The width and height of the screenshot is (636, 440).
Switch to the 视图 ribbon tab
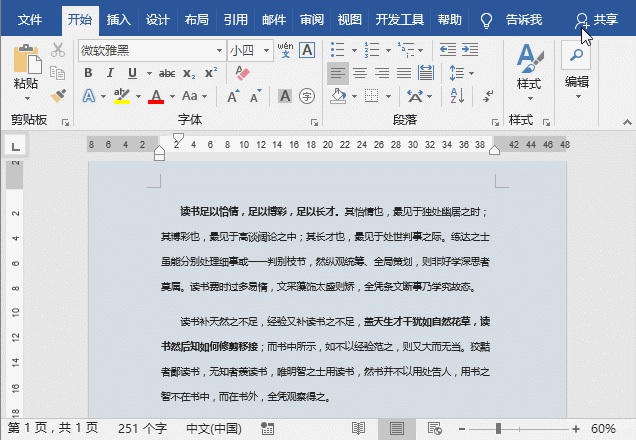(349, 19)
